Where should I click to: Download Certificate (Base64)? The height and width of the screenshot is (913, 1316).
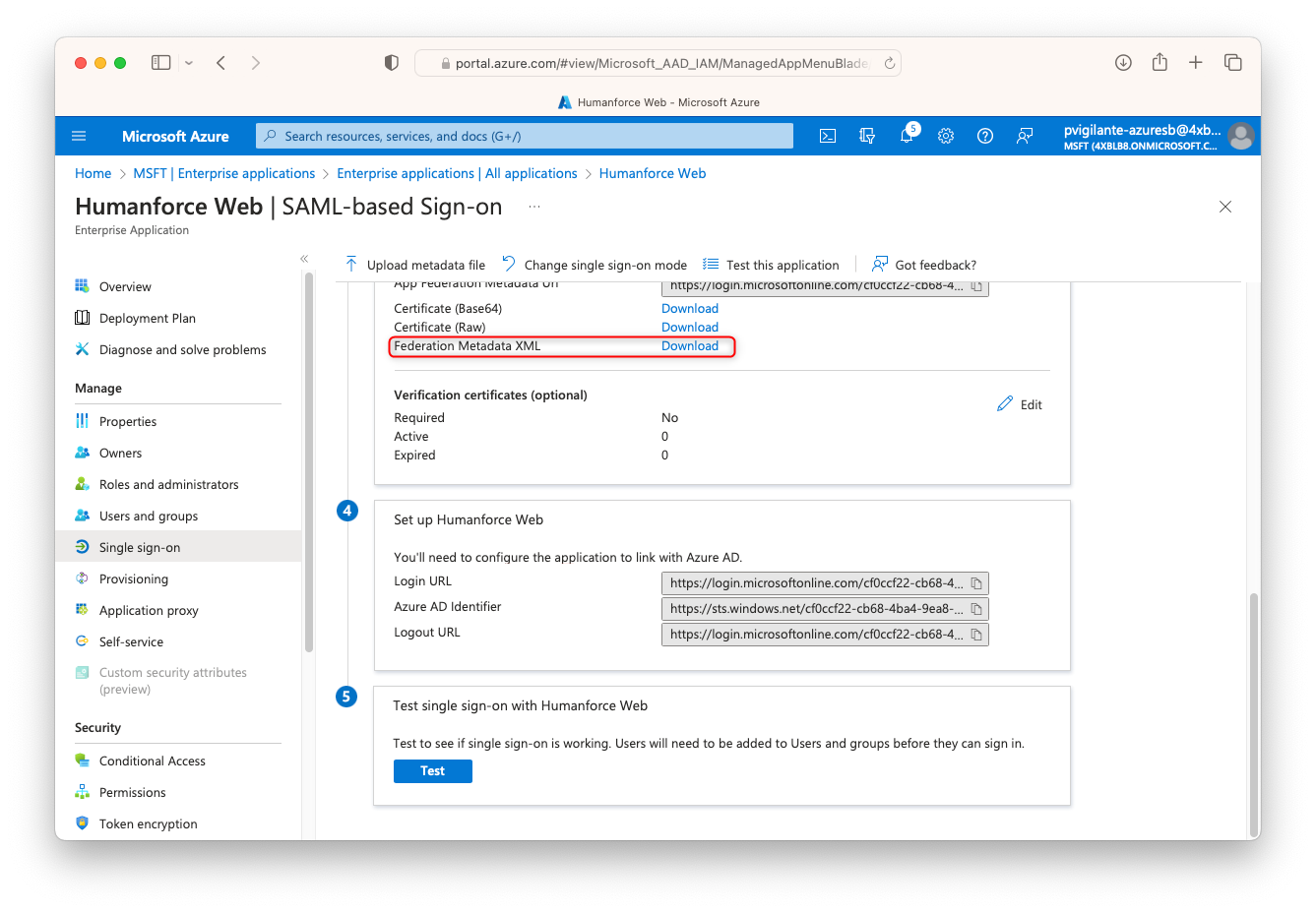[690, 309]
